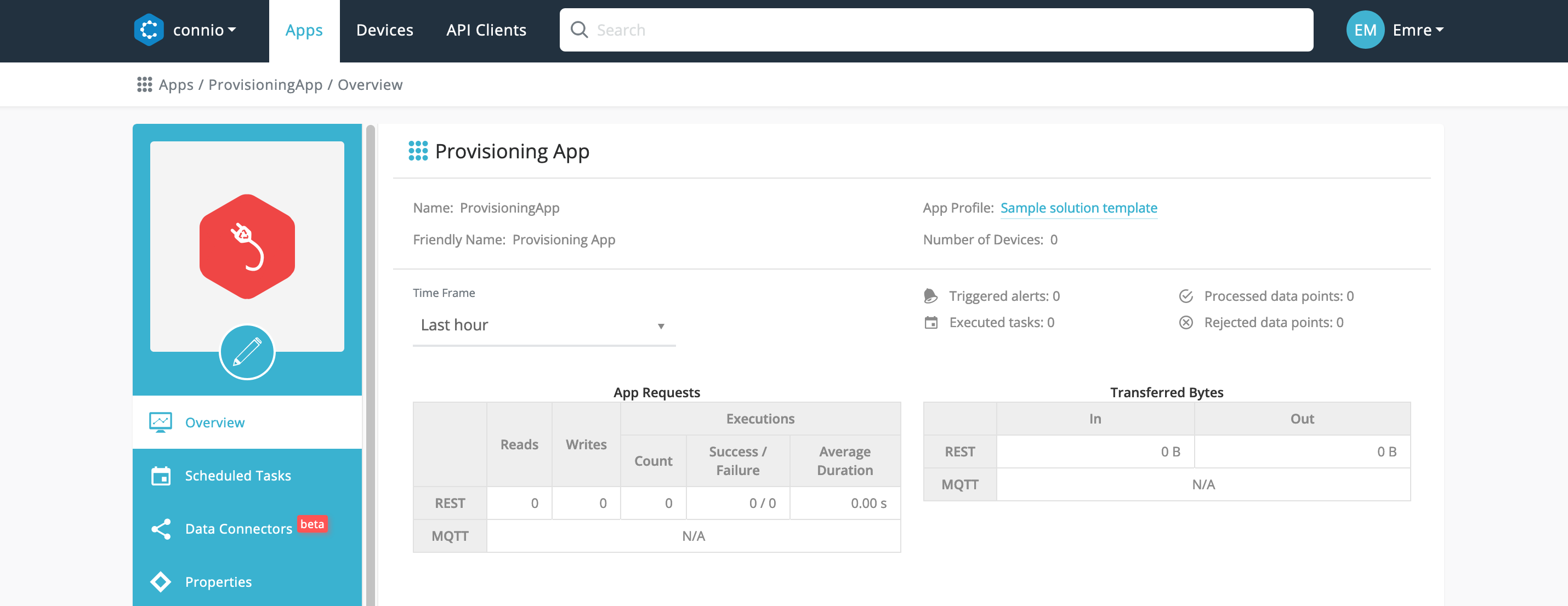This screenshot has width=1568, height=606.
Task: Click the Scheduled Tasks calendar icon
Action: (x=161, y=475)
